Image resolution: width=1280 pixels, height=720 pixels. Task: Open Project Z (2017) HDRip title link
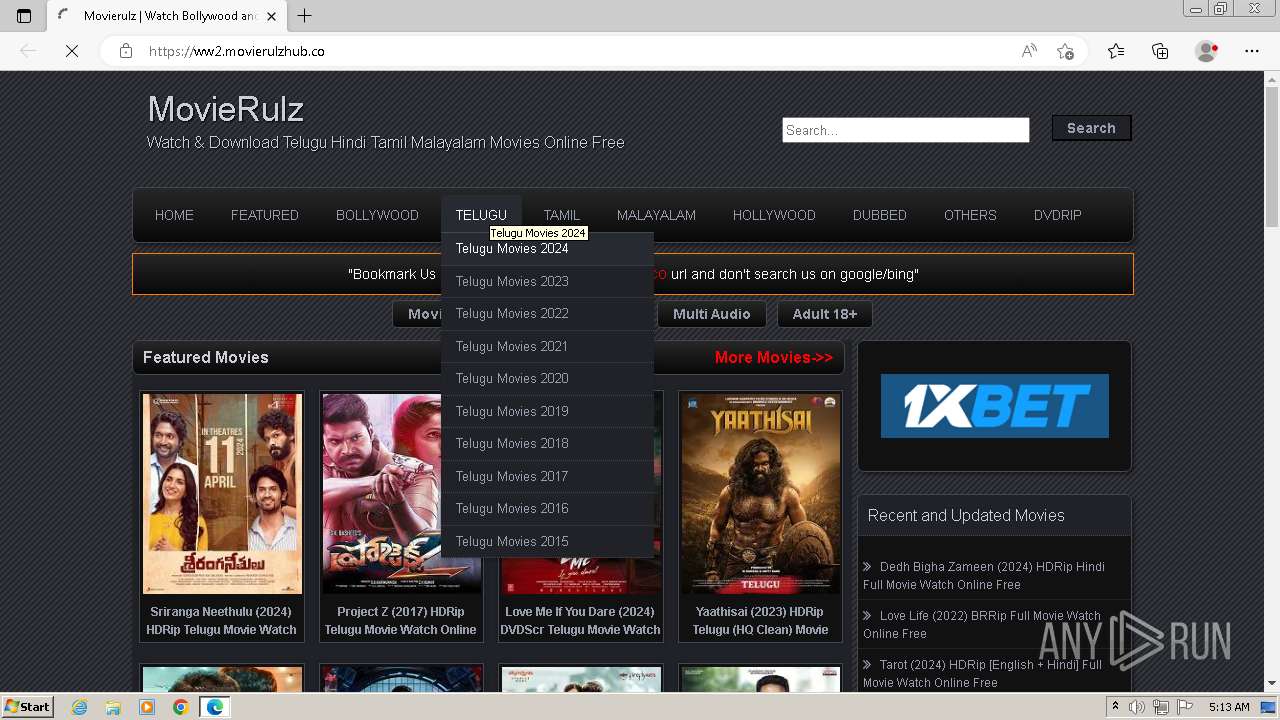(x=400, y=621)
